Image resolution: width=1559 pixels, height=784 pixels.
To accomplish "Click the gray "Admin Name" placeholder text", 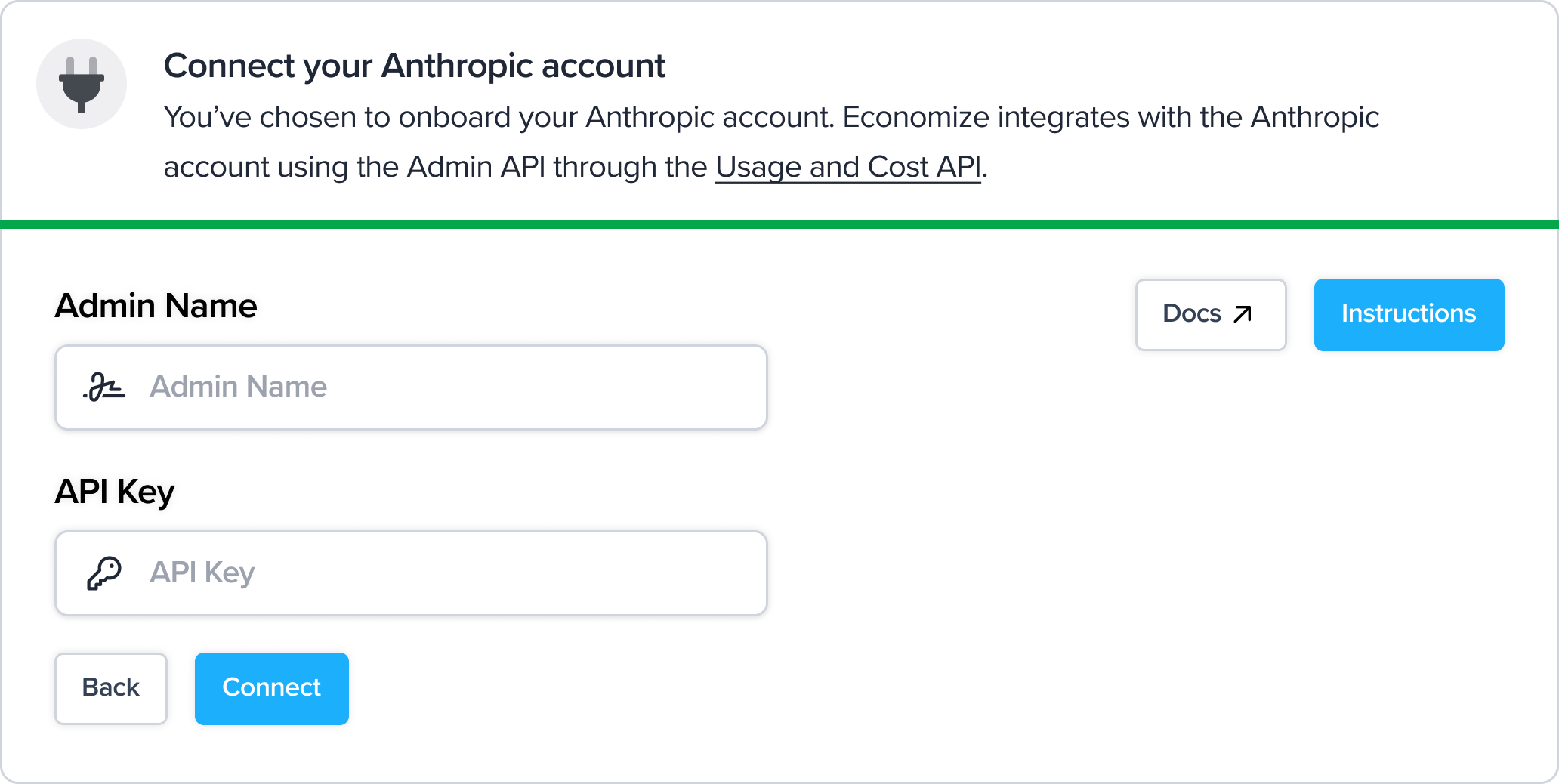I will (238, 387).
